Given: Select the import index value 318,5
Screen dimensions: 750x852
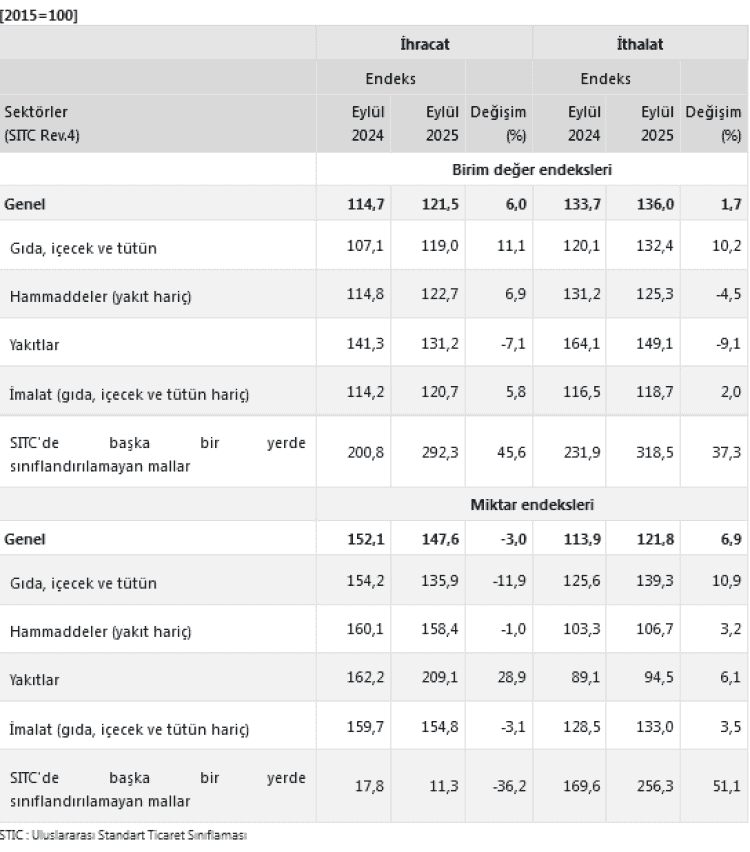Looking at the screenshot, I should (656, 453).
